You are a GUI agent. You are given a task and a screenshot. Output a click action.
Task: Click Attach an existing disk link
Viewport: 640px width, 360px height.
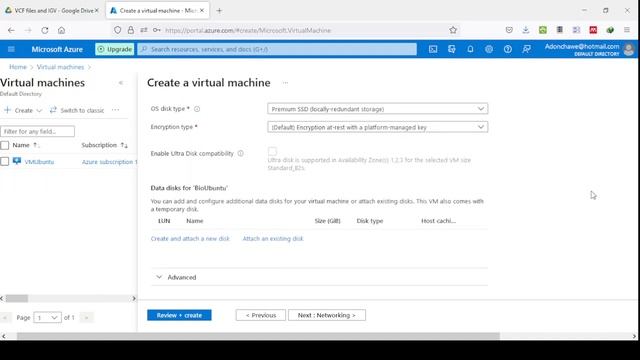coord(273,238)
